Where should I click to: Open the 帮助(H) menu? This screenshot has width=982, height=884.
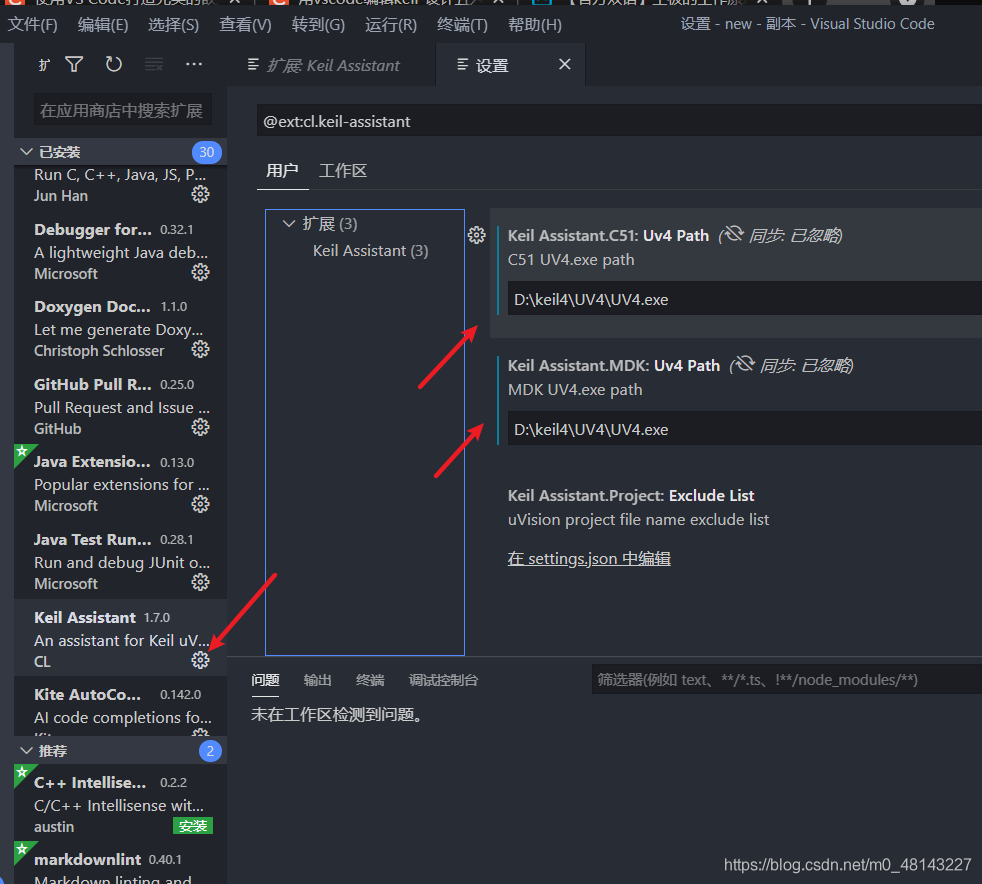point(535,24)
